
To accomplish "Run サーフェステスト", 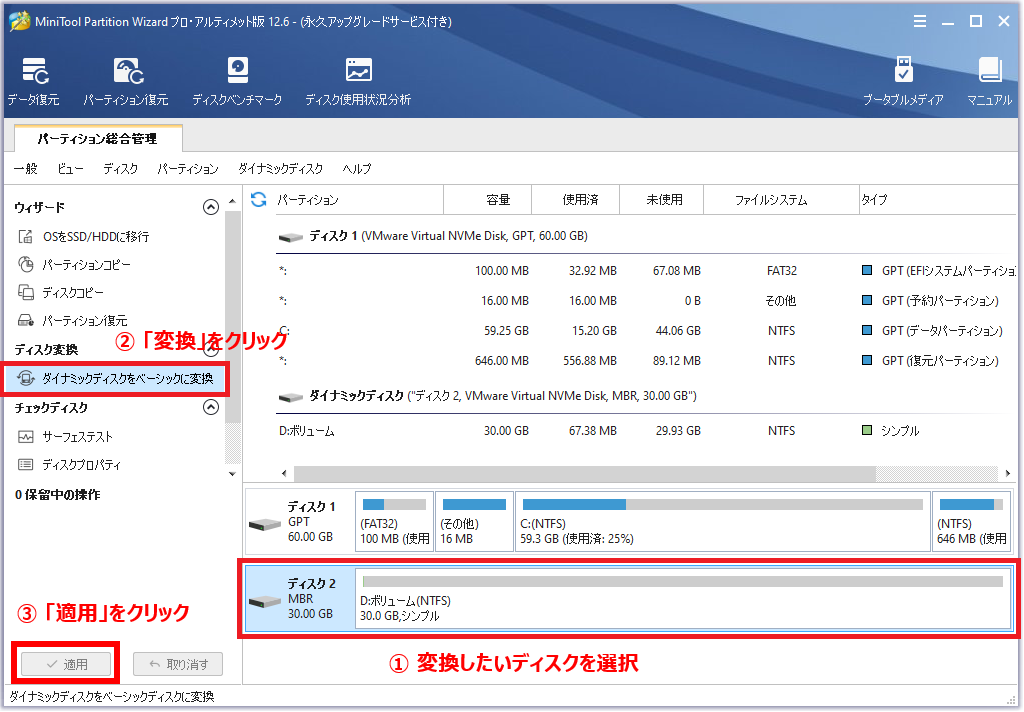I will pyautogui.click(x=77, y=436).
